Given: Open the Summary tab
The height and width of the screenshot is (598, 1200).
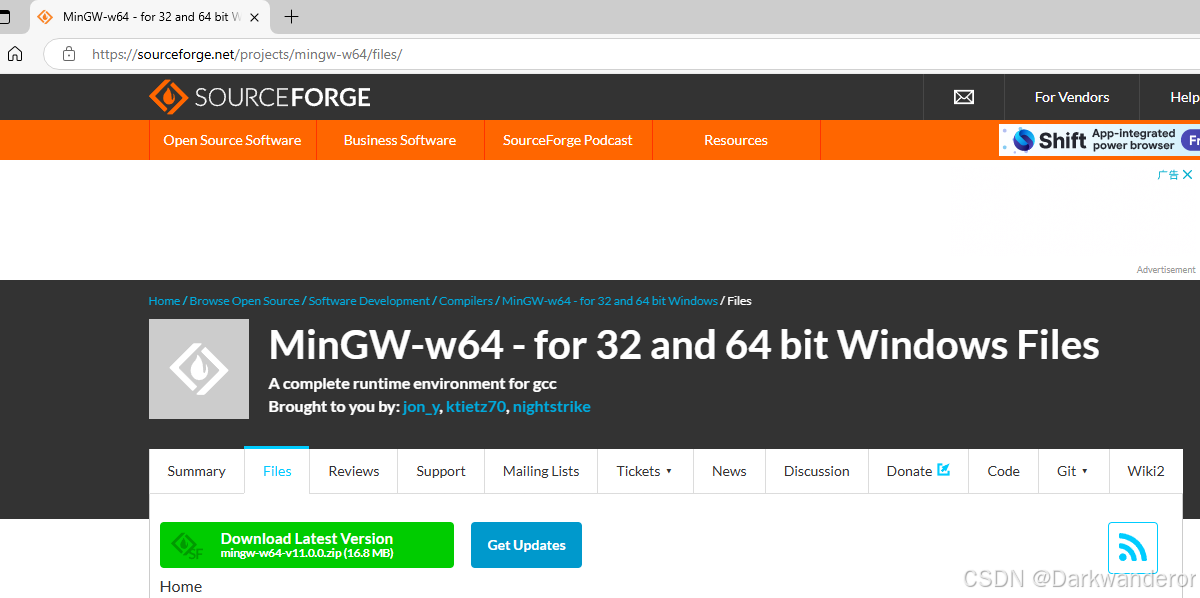Looking at the screenshot, I should pyautogui.click(x=196, y=471).
